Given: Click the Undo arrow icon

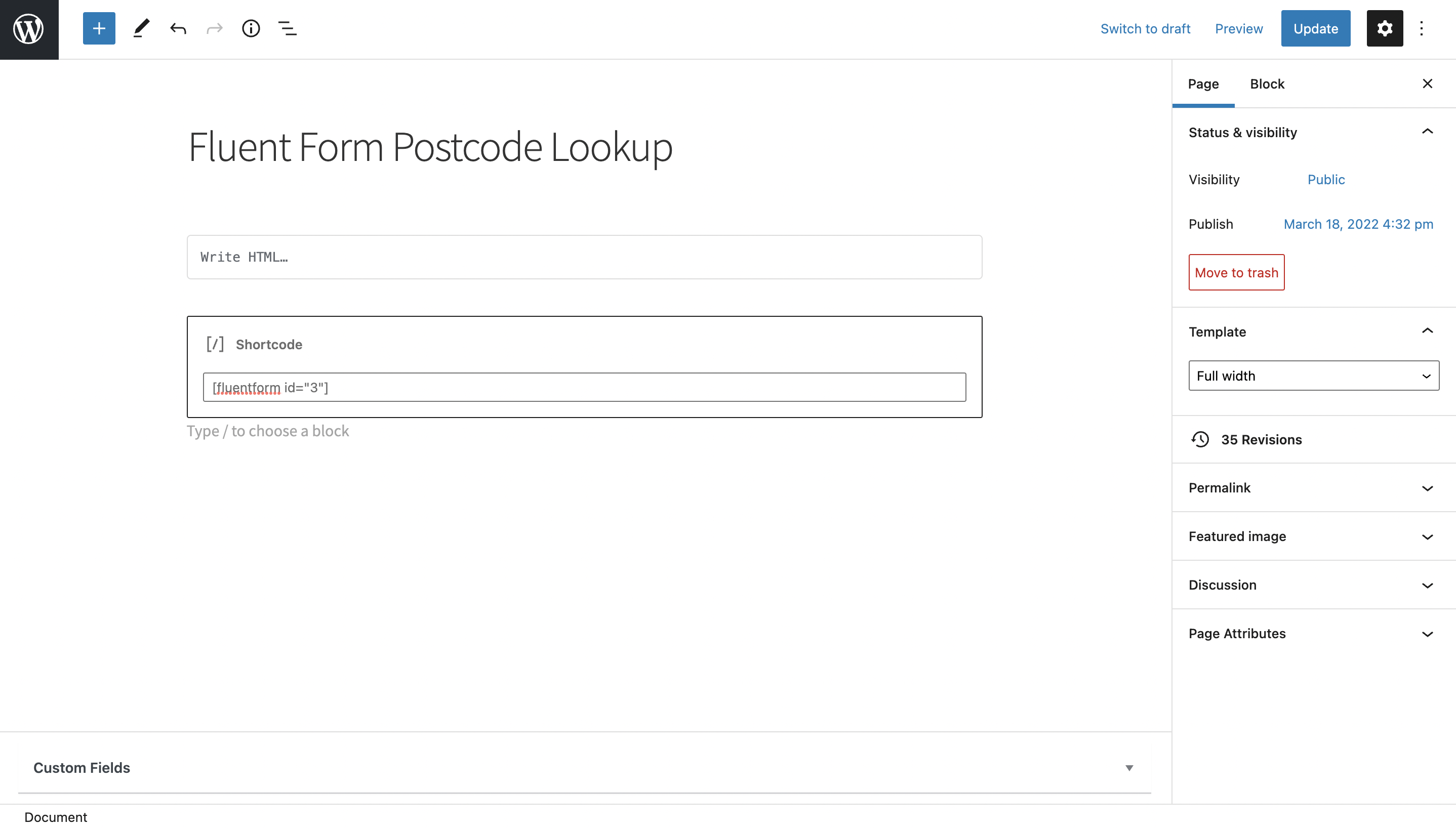Looking at the screenshot, I should click(177, 28).
